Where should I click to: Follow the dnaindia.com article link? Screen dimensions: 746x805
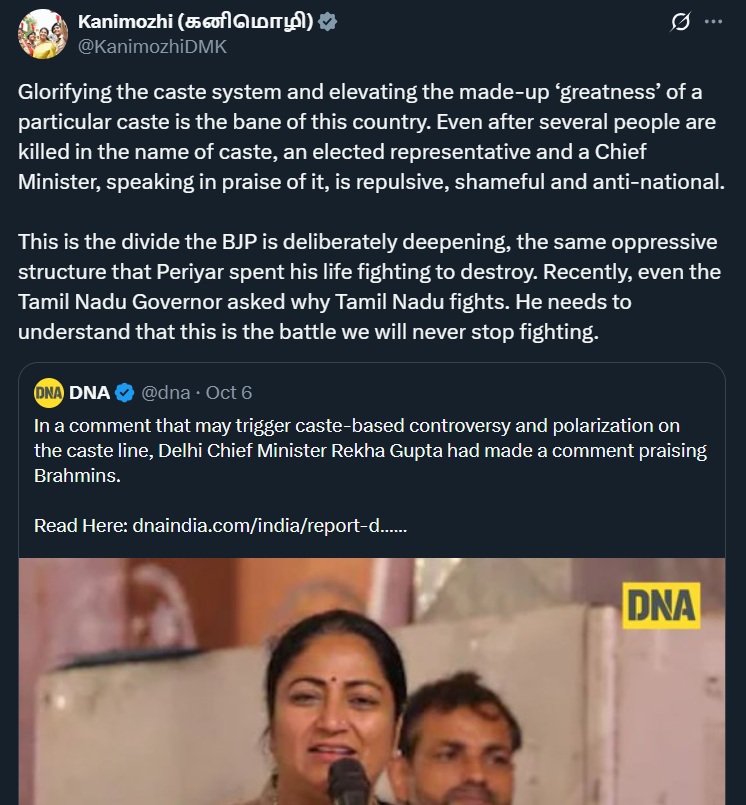tap(270, 525)
